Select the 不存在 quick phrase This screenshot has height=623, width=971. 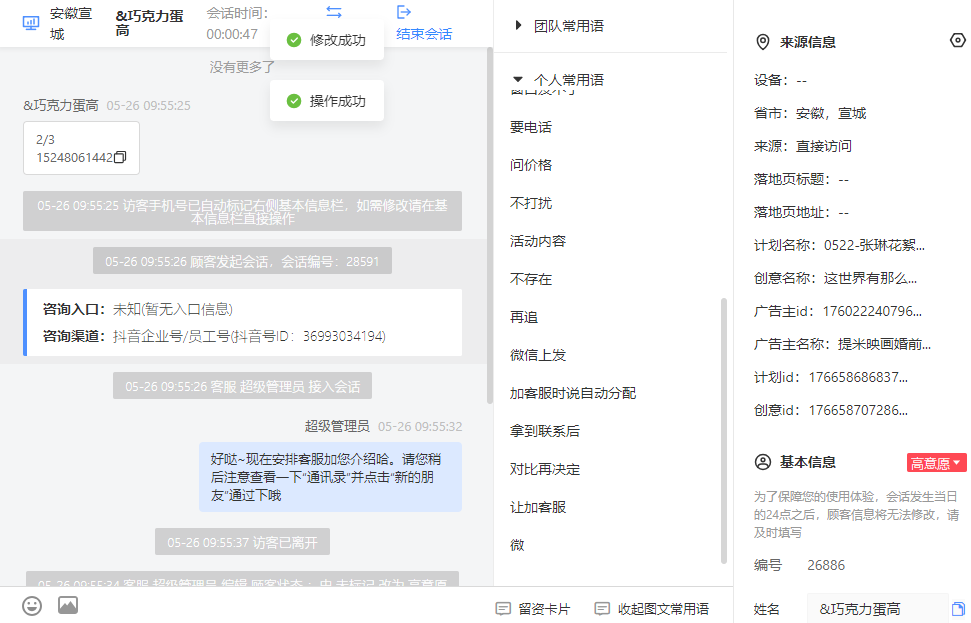[x=531, y=279]
